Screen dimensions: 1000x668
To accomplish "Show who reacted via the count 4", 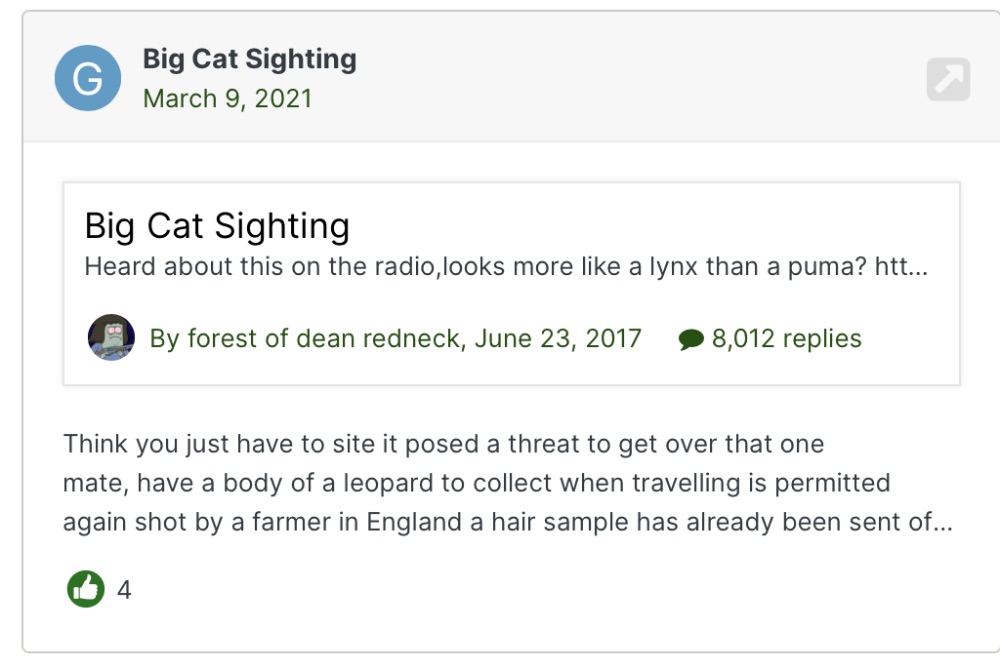I will click(124, 590).
